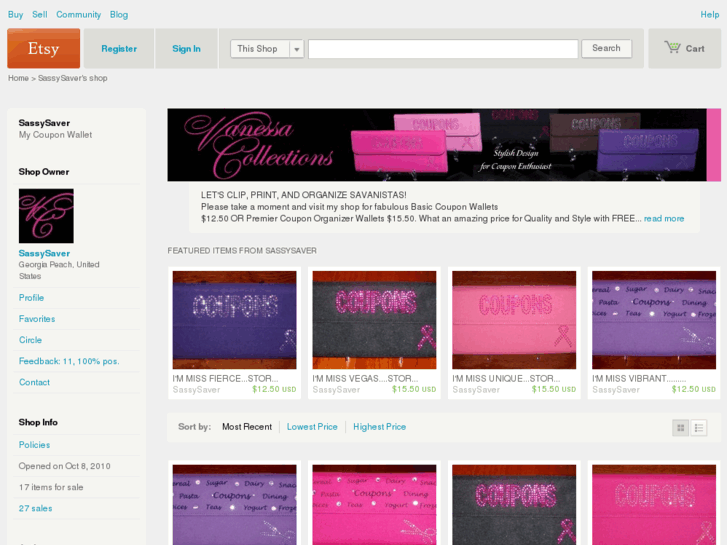Click SassySaver seller under MISS VEGAS item

(x=336, y=390)
